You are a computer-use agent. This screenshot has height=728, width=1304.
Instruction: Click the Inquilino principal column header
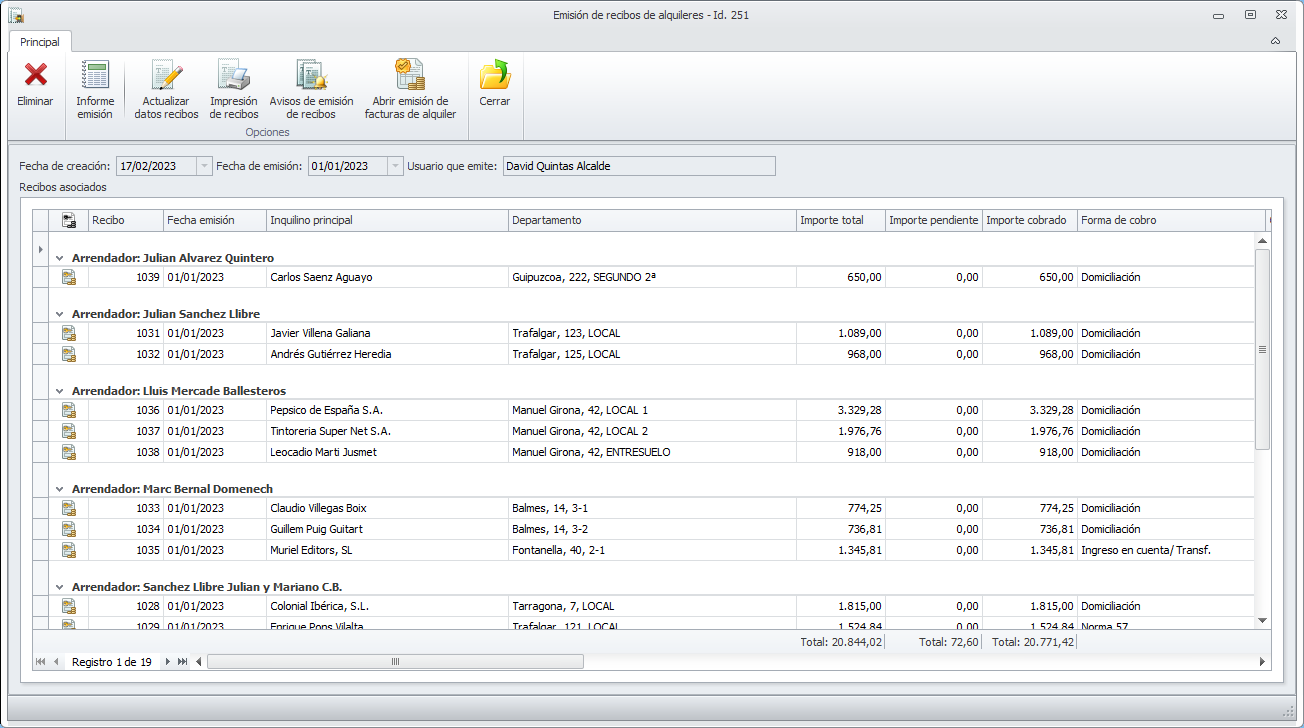(386, 220)
